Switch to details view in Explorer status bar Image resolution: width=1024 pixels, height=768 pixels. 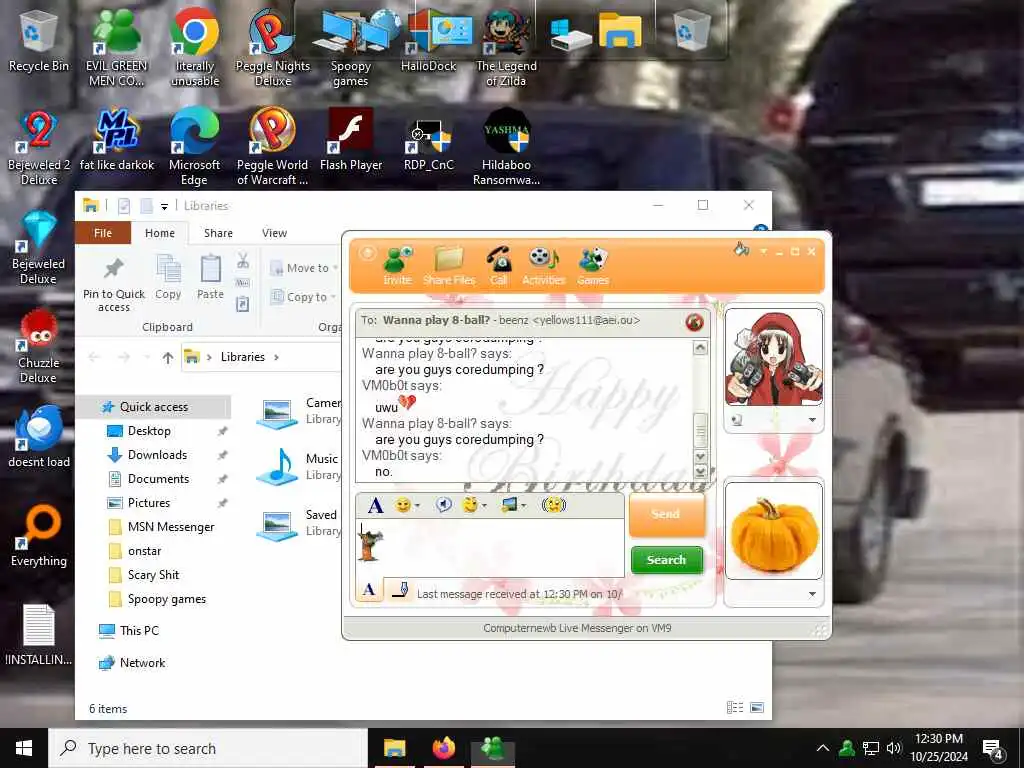tap(735, 707)
